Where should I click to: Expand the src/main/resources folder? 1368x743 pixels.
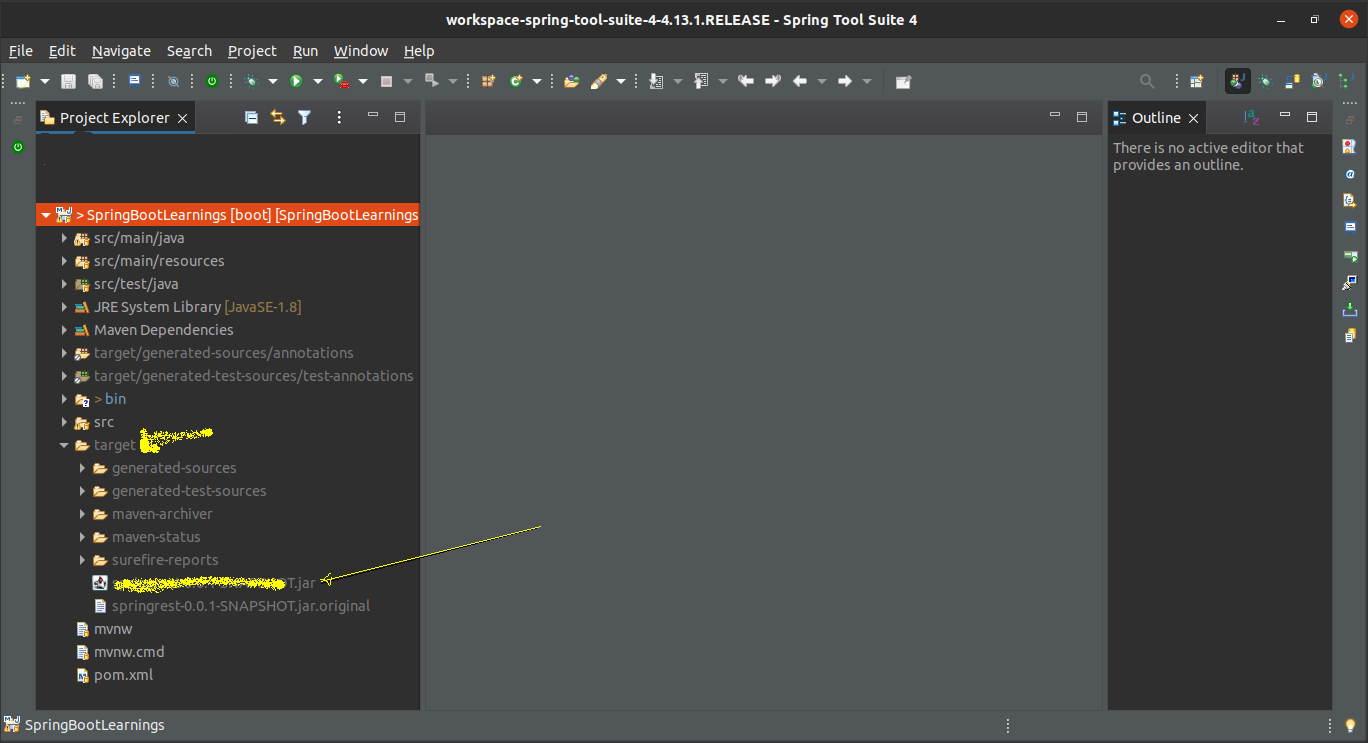click(x=64, y=261)
